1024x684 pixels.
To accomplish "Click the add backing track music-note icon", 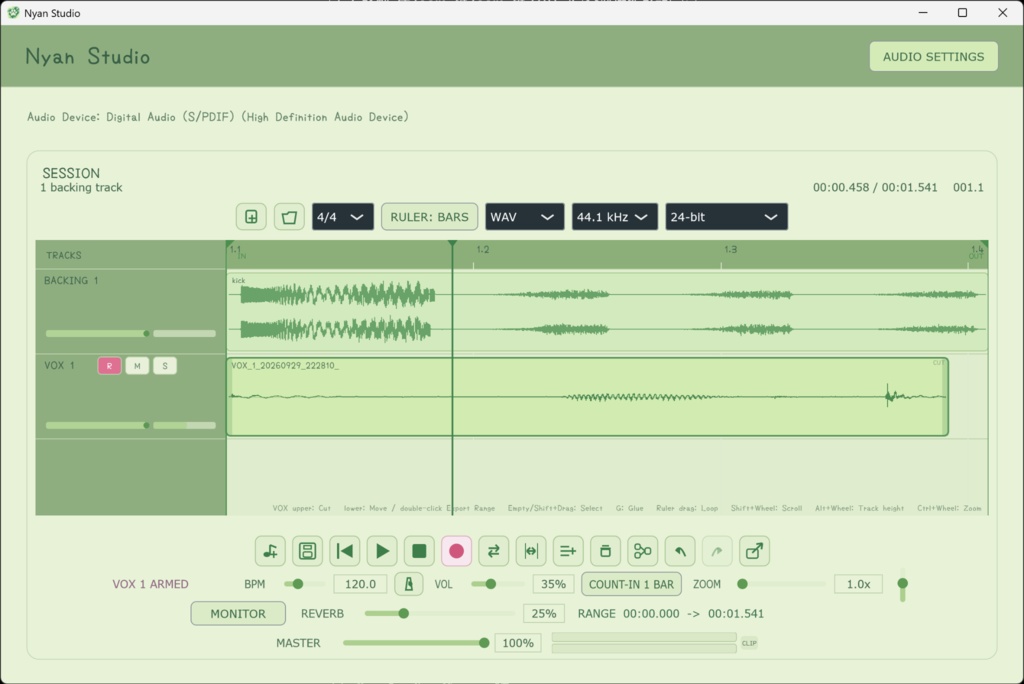I will tap(270, 551).
